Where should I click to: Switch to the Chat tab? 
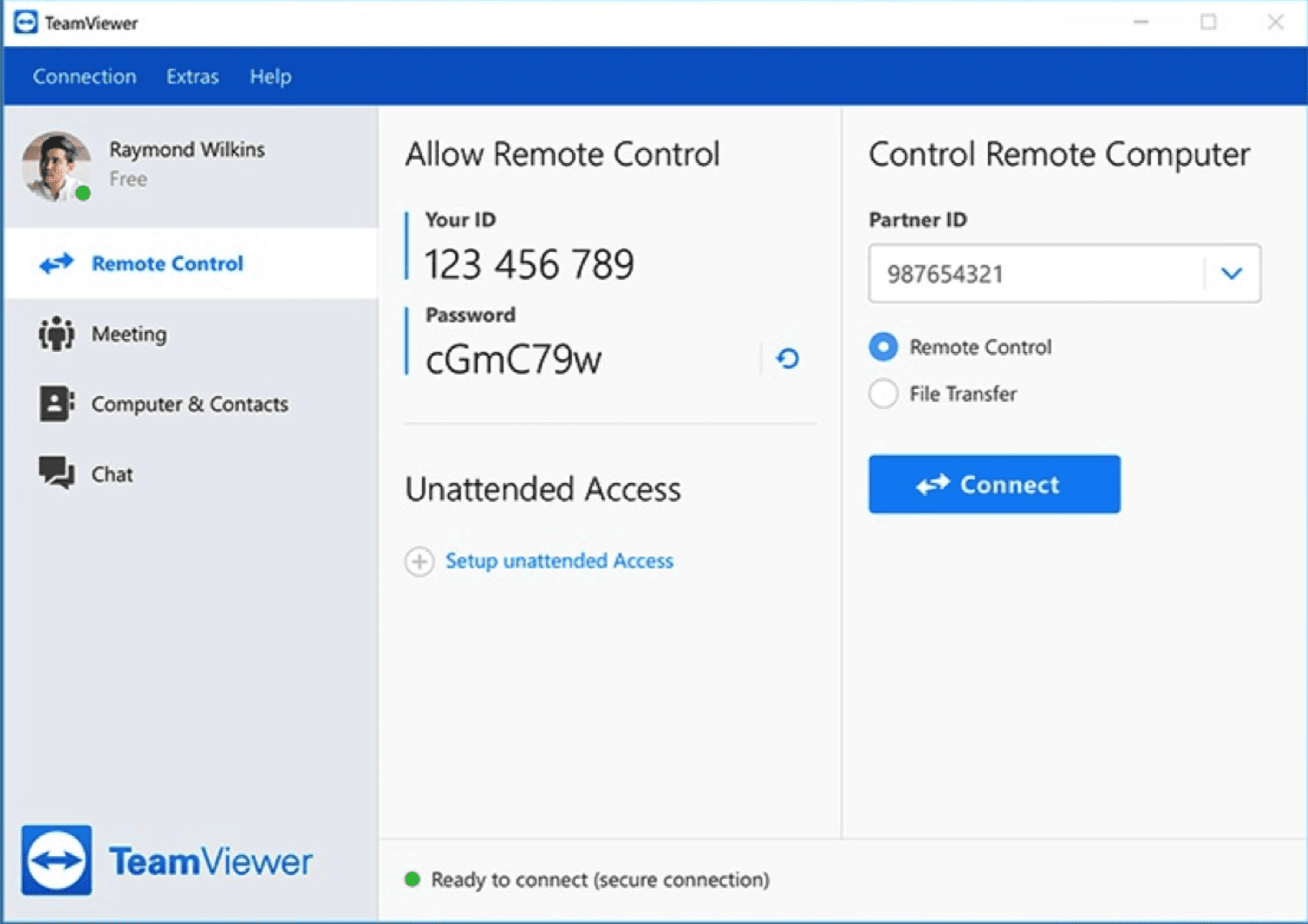[192, 473]
